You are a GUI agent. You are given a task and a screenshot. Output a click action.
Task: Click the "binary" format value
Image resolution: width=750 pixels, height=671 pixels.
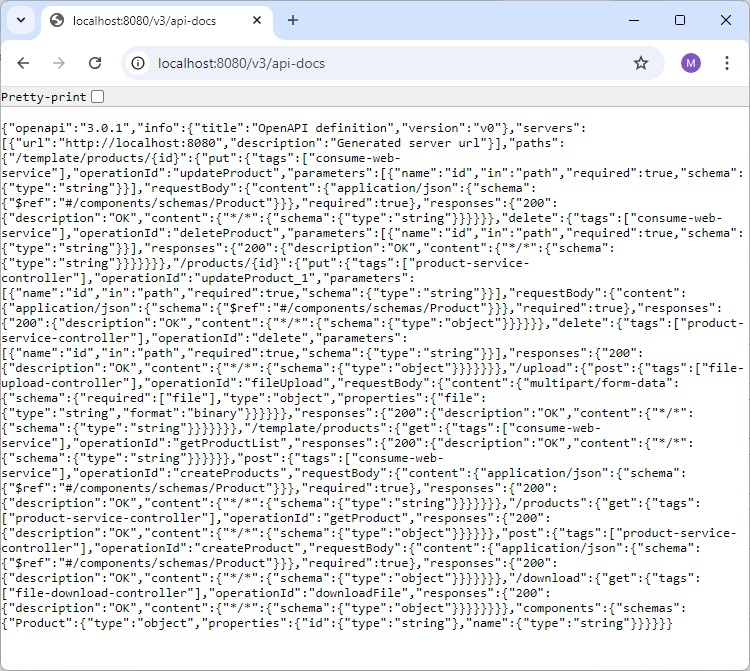click(x=215, y=413)
